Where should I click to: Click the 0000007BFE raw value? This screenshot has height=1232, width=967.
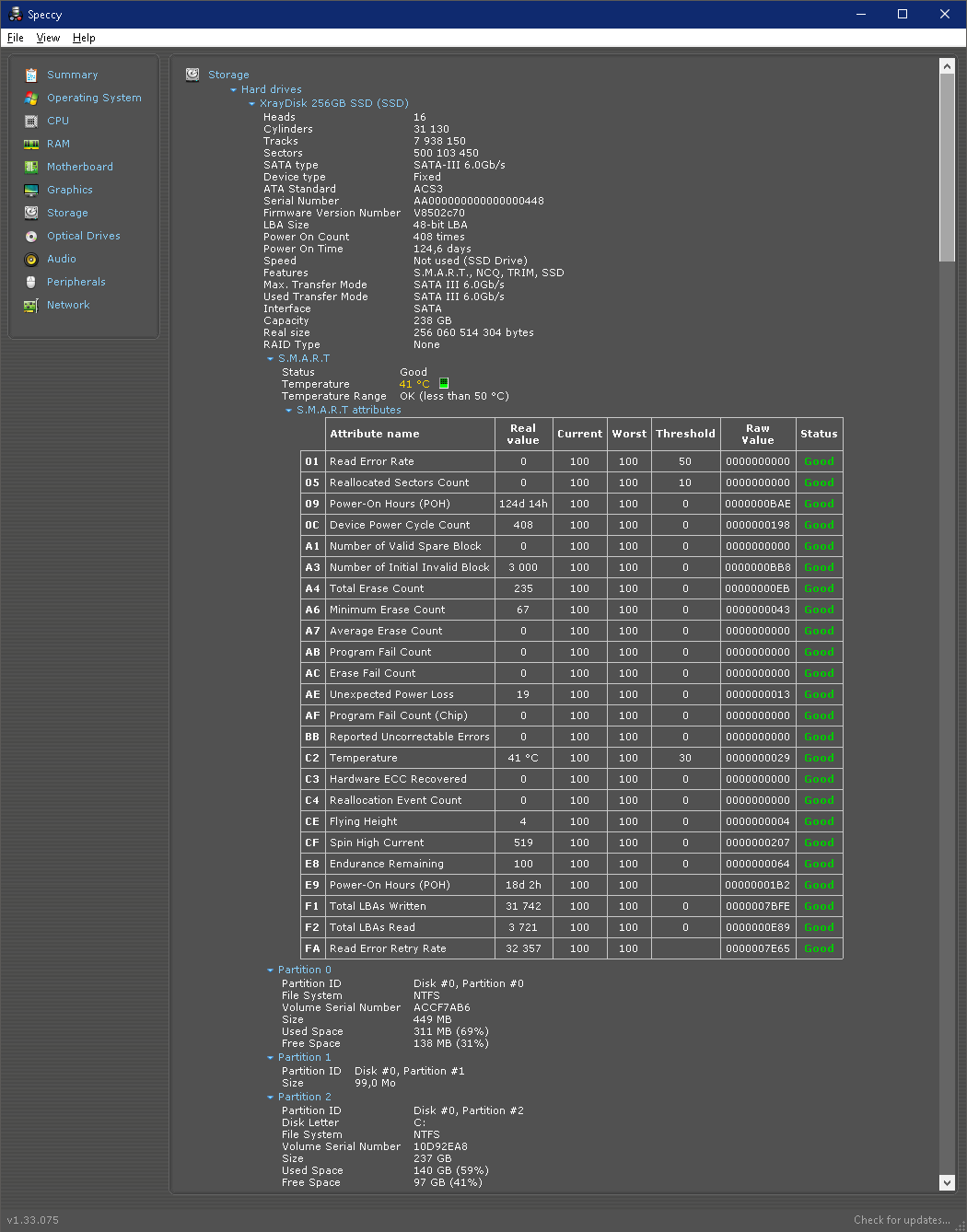(757, 906)
